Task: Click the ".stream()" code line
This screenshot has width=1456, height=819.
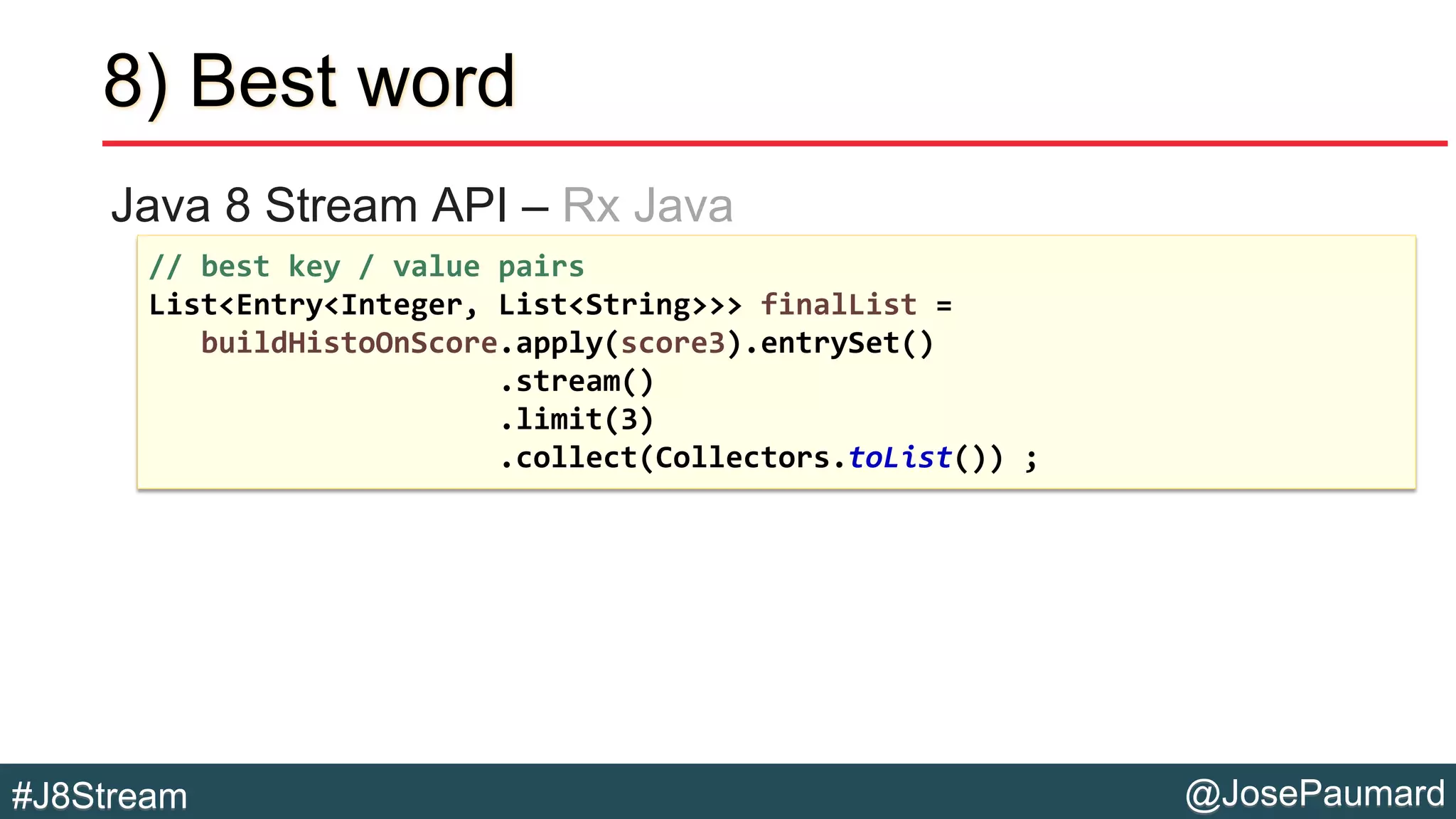Action: click(x=577, y=382)
